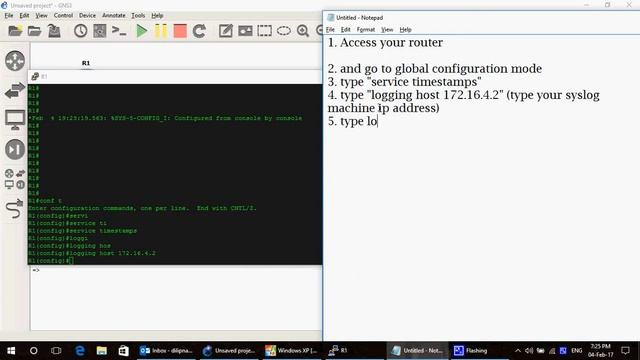Stop all devices with red square

(x=180, y=31)
